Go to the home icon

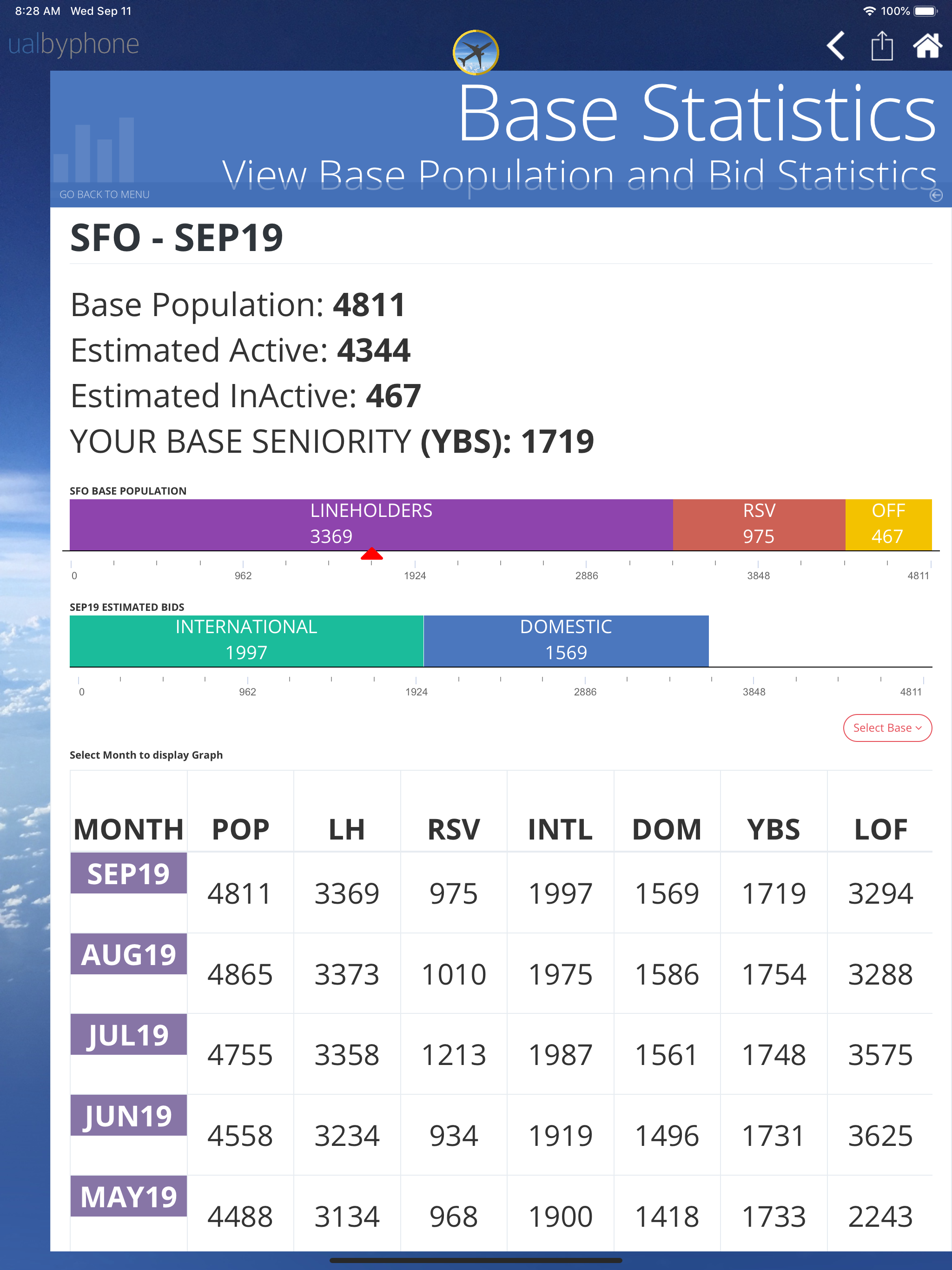pos(927,46)
